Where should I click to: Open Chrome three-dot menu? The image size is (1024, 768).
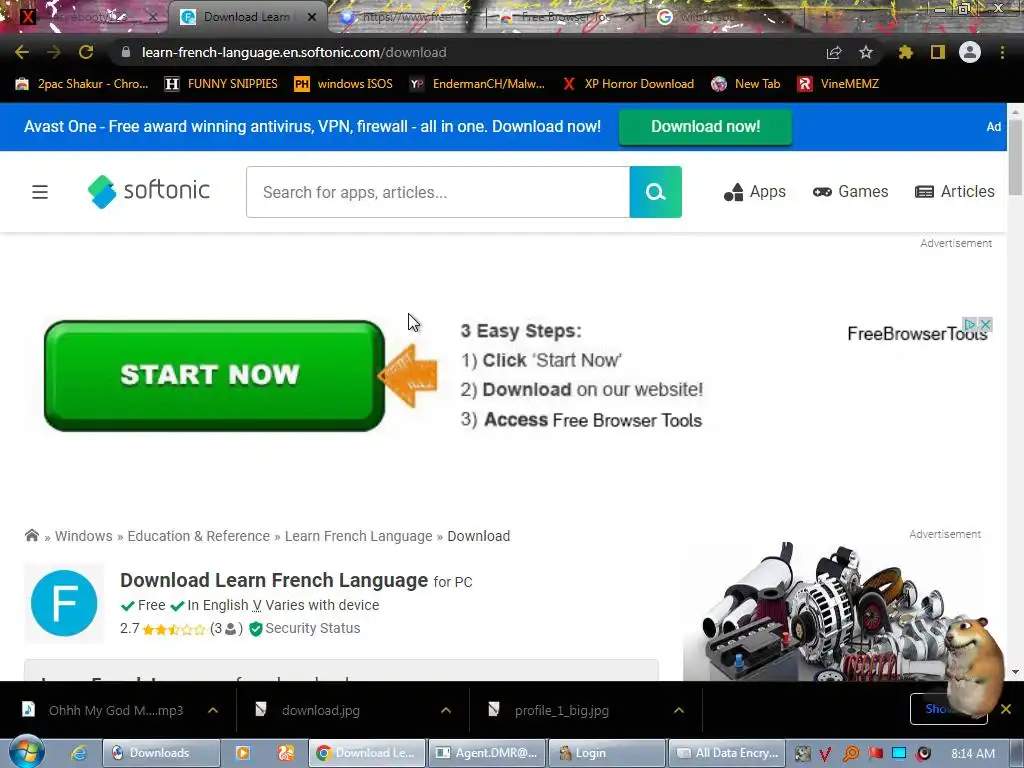pyautogui.click(x=1002, y=52)
